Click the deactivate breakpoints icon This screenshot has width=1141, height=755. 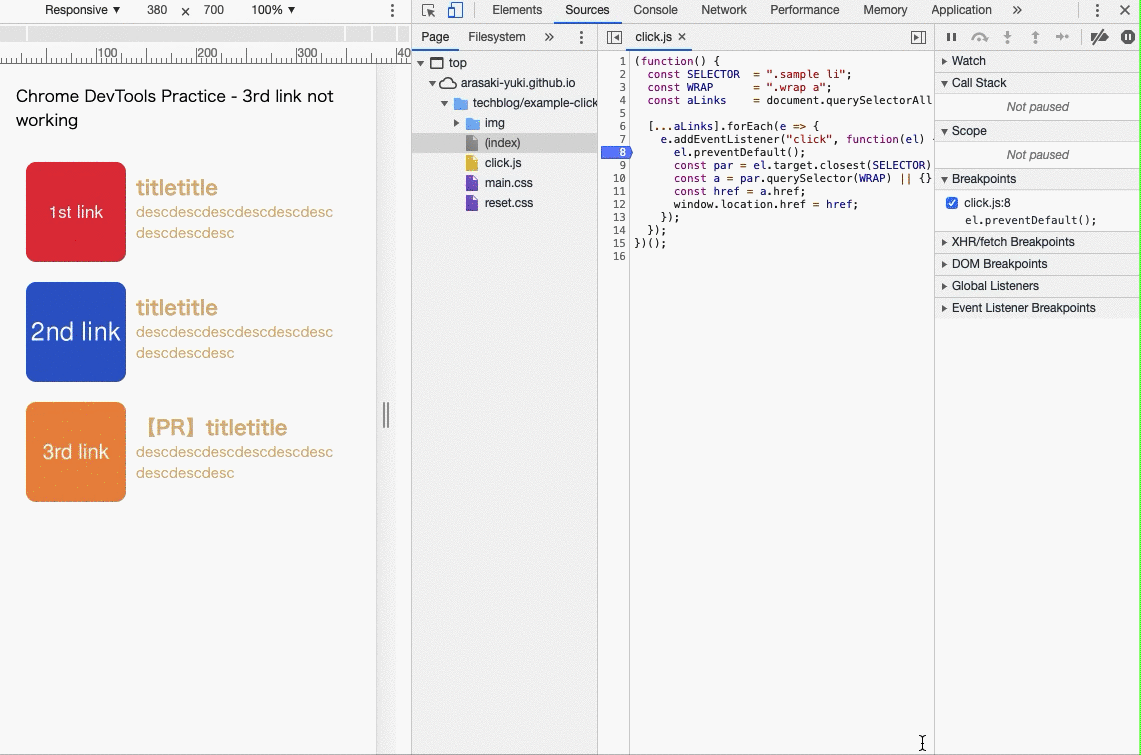click(x=1099, y=37)
